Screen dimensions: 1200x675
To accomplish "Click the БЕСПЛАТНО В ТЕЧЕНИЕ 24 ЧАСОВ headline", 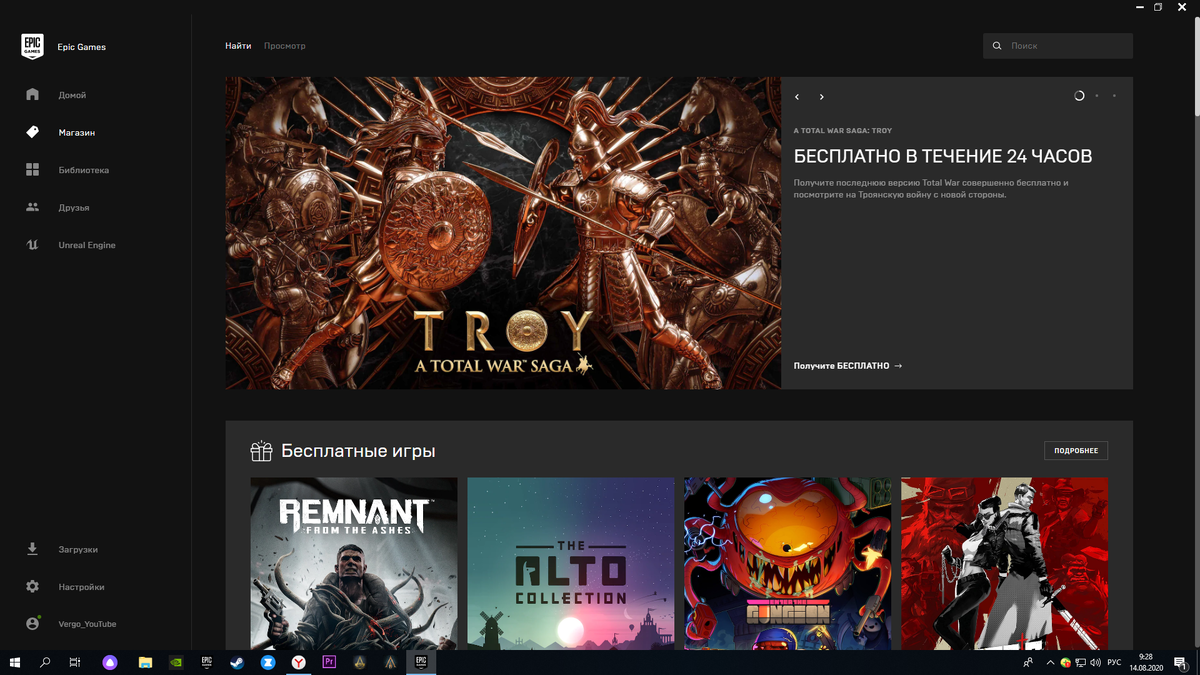I will [x=943, y=157].
